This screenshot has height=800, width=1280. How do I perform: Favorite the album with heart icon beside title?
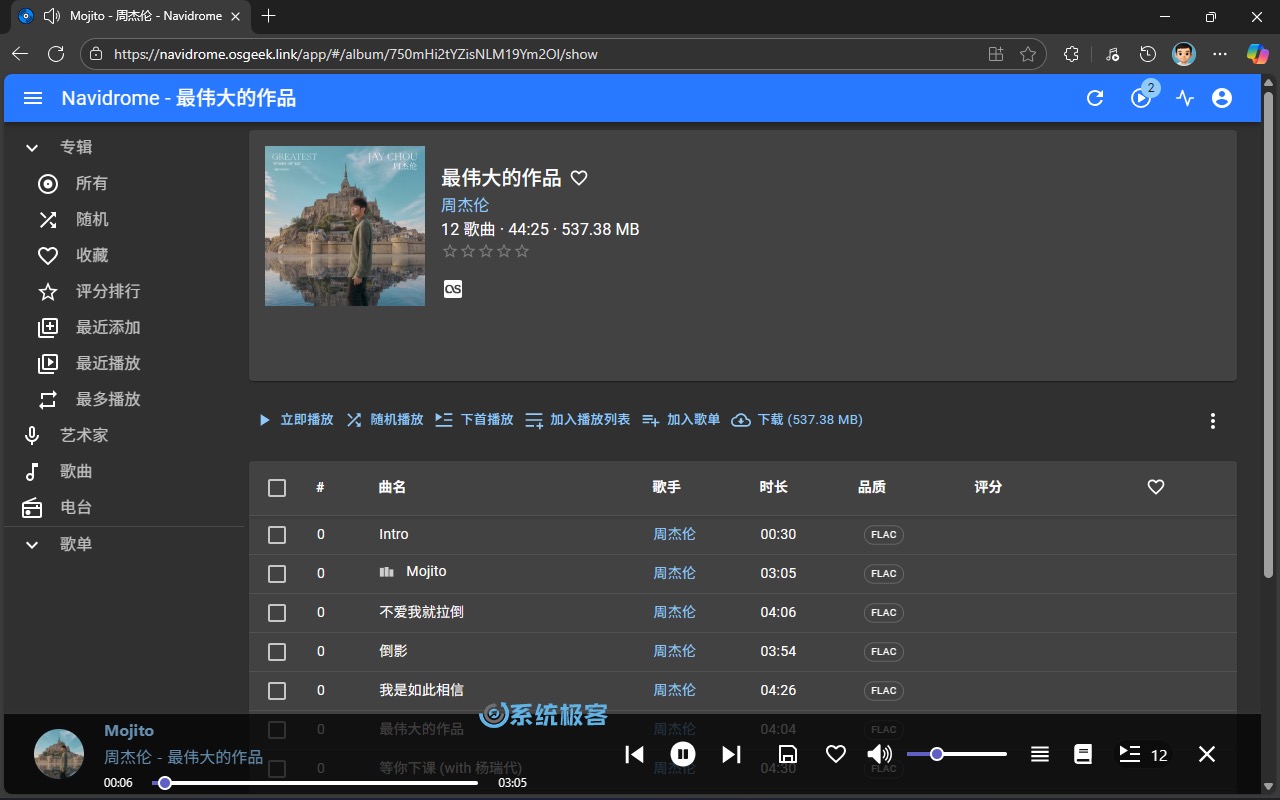[x=579, y=178]
